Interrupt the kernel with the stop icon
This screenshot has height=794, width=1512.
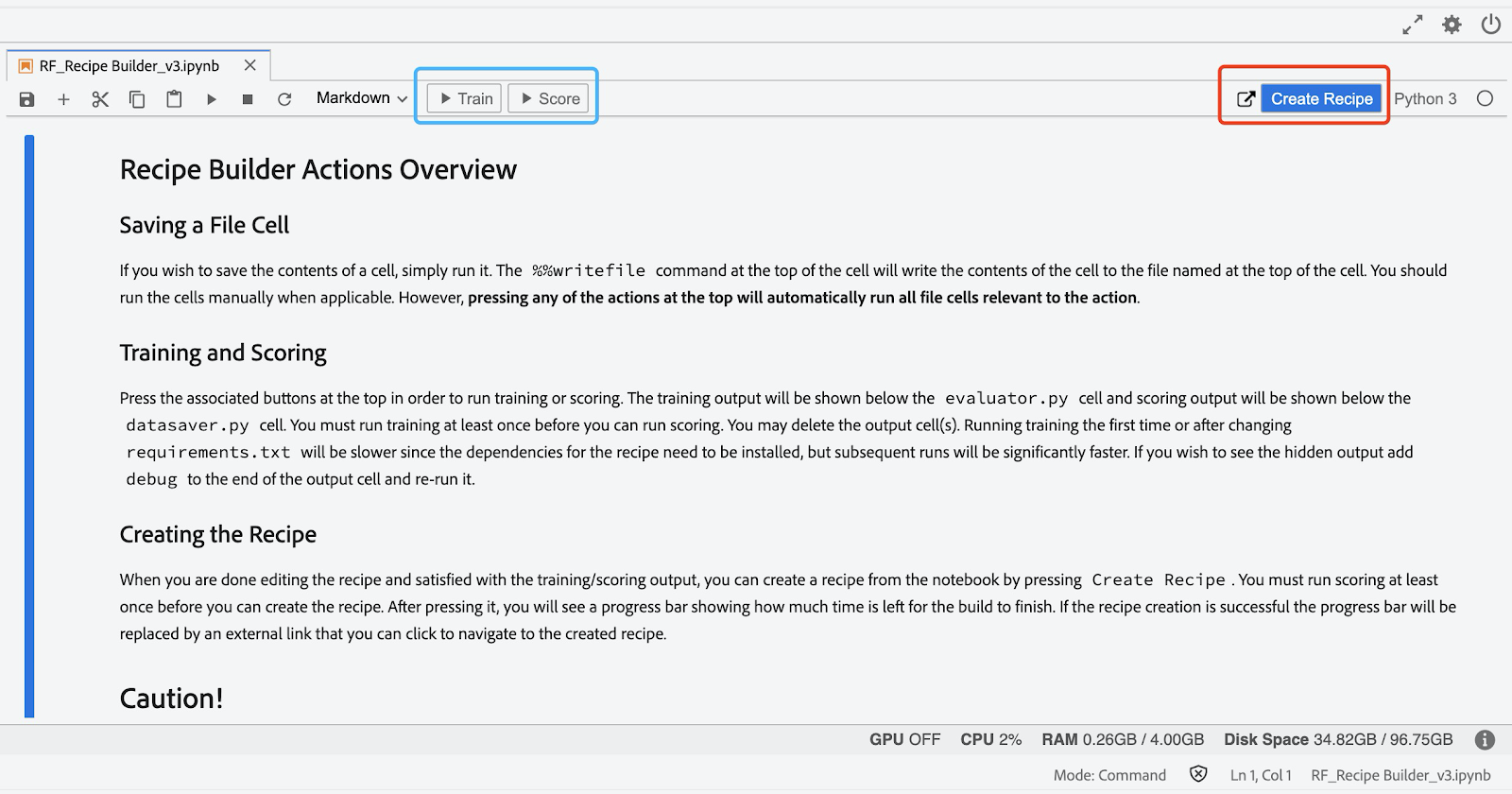point(248,99)
